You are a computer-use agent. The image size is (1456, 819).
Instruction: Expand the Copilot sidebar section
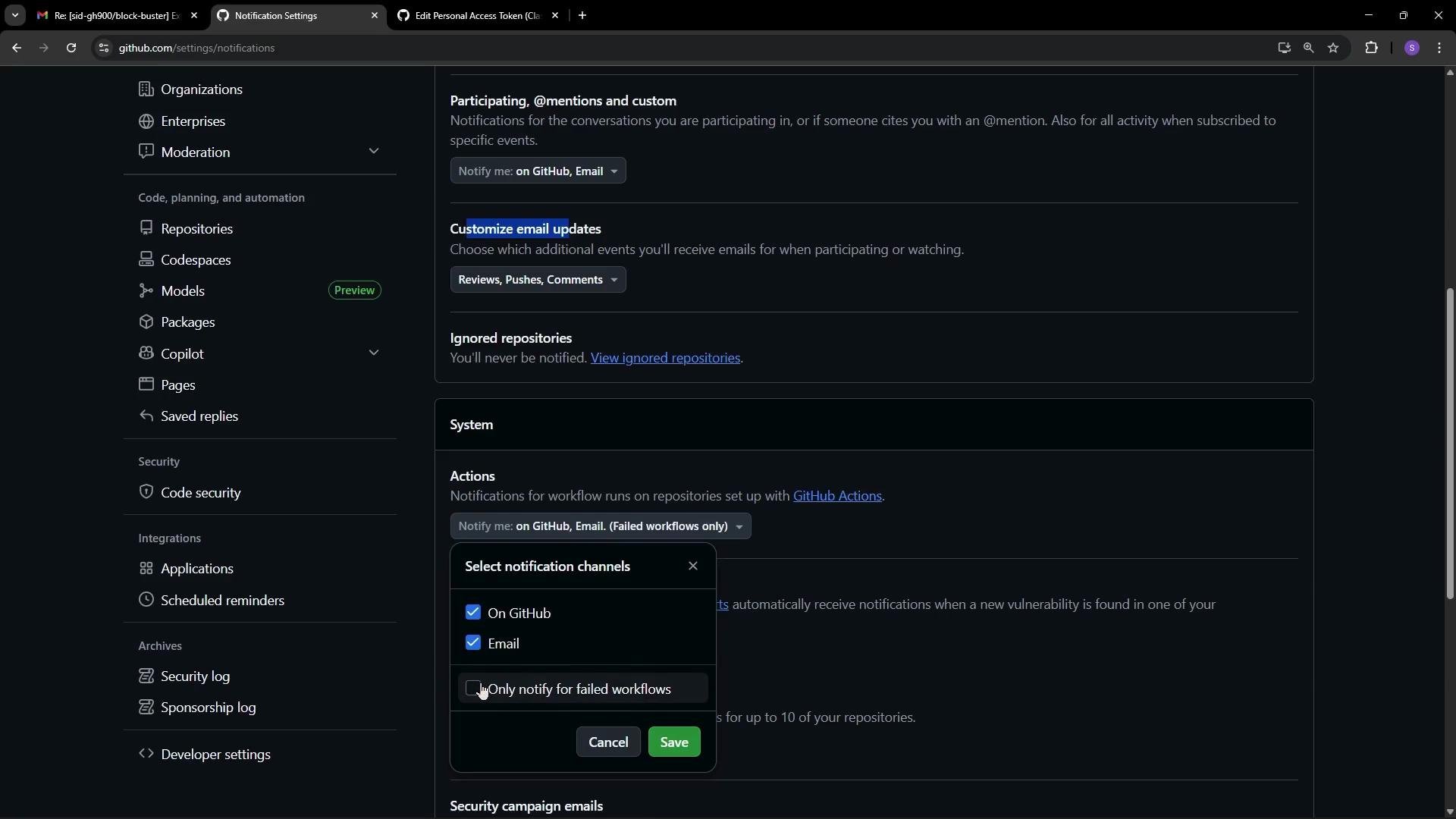pyautogui.click(x=373, y=353)
